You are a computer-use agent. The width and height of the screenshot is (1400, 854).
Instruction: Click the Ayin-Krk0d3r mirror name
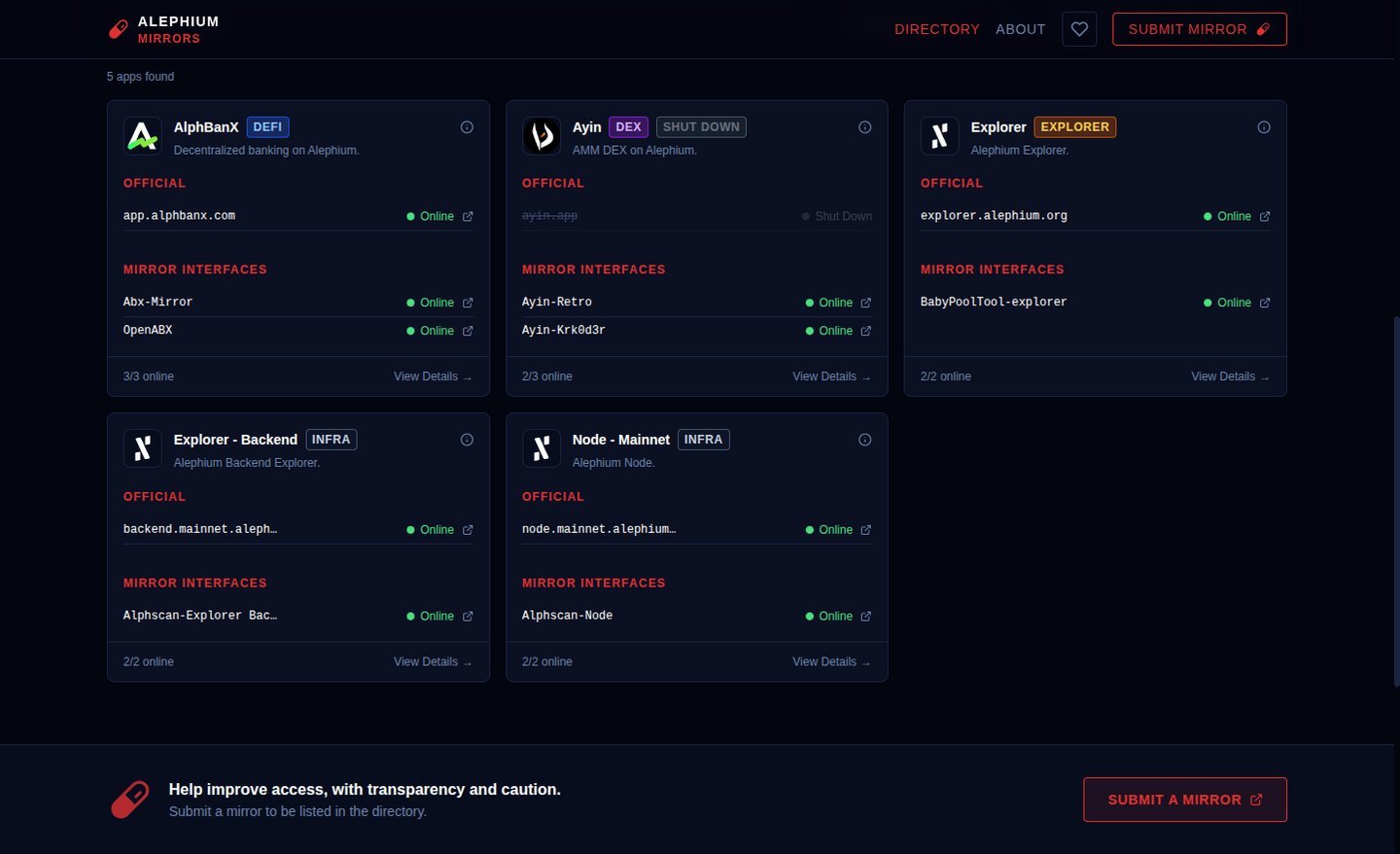(x=564, y=331)
